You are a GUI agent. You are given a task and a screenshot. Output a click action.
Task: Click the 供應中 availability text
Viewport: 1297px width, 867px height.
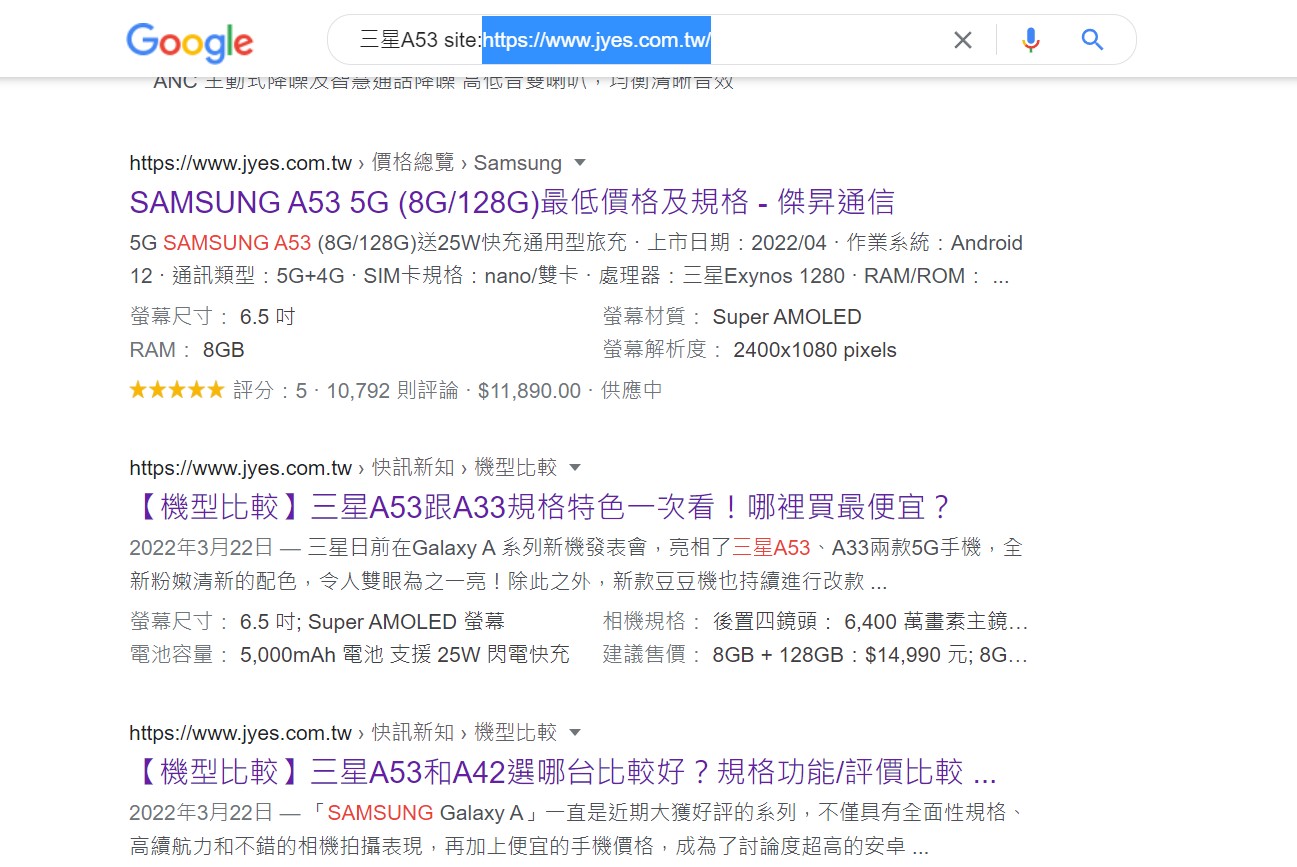[632, 391]
